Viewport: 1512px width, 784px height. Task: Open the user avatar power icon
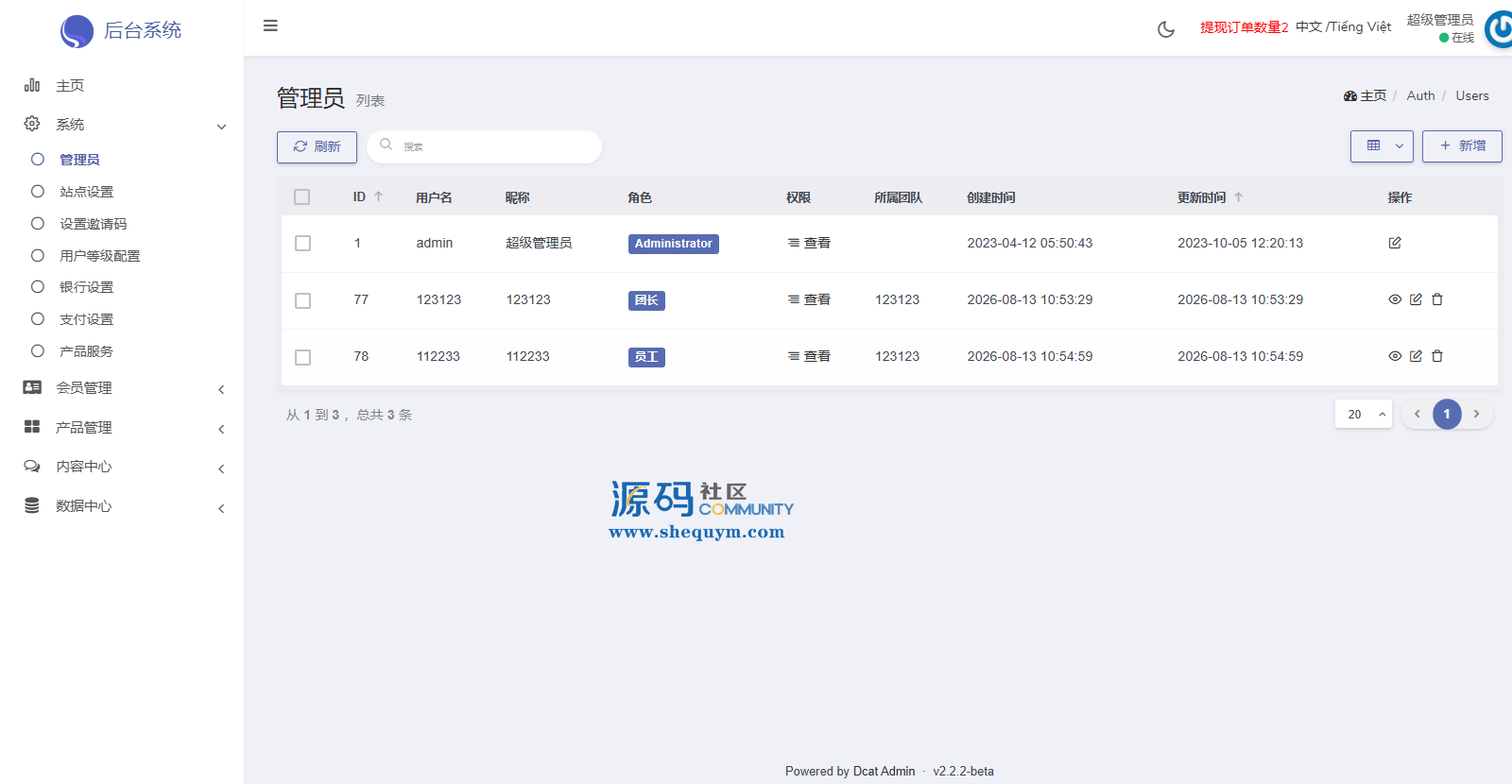pyautogui.click(x=1499, y=29)
